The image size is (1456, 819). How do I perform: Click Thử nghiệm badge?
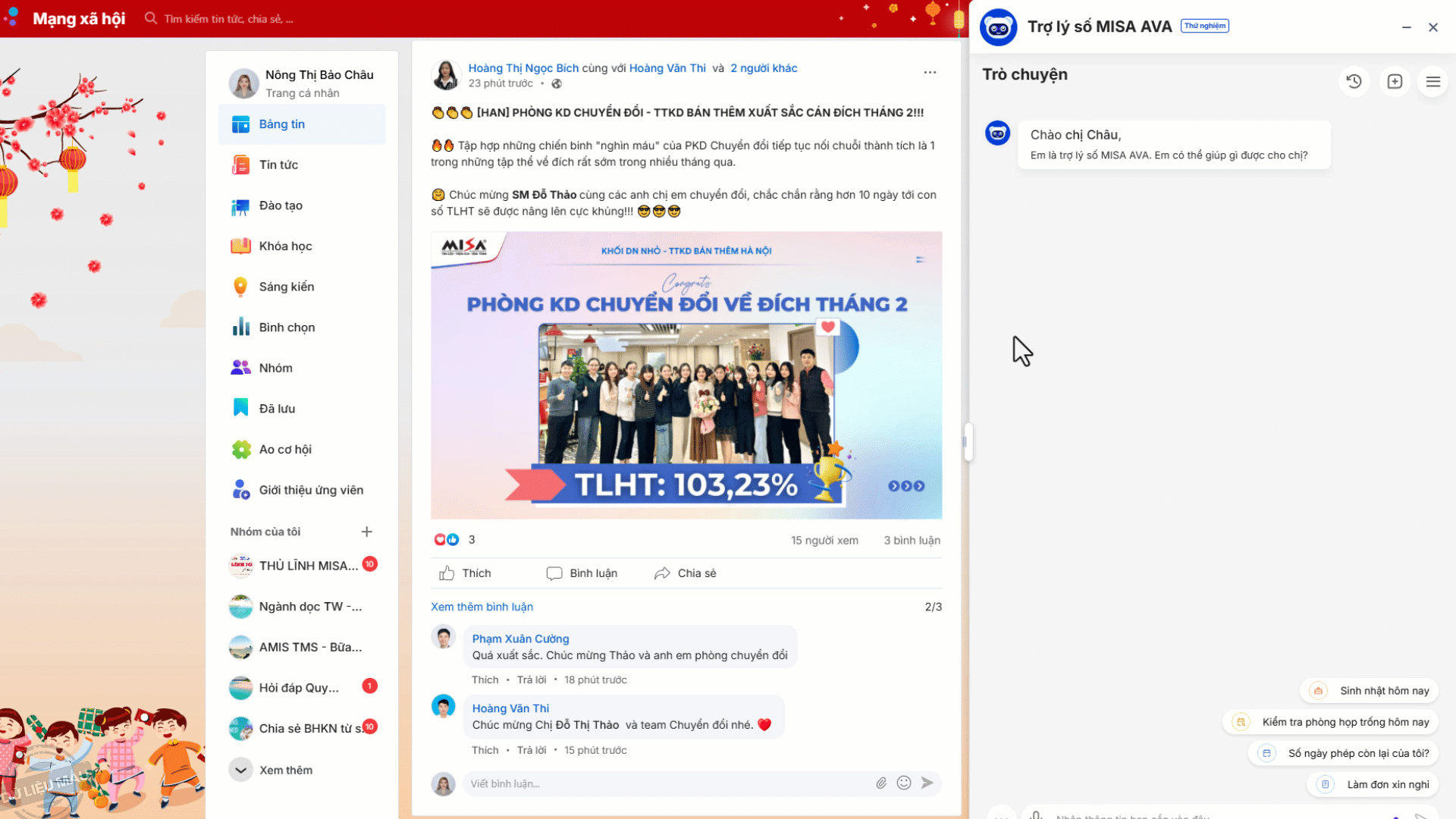[1204, 26]
